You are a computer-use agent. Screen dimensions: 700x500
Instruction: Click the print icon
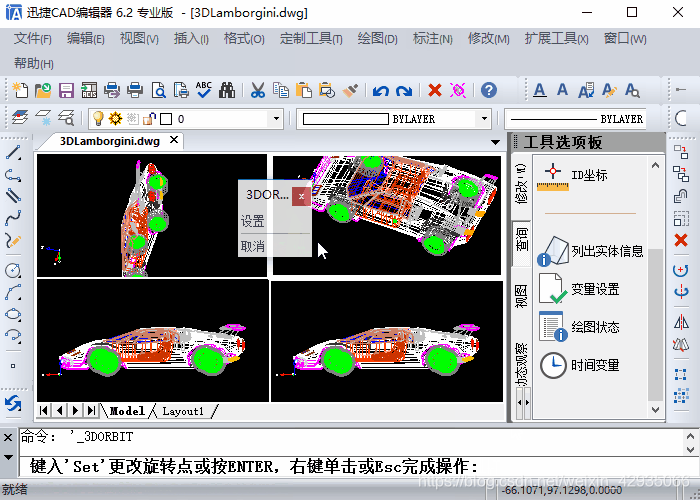(135, 91)
